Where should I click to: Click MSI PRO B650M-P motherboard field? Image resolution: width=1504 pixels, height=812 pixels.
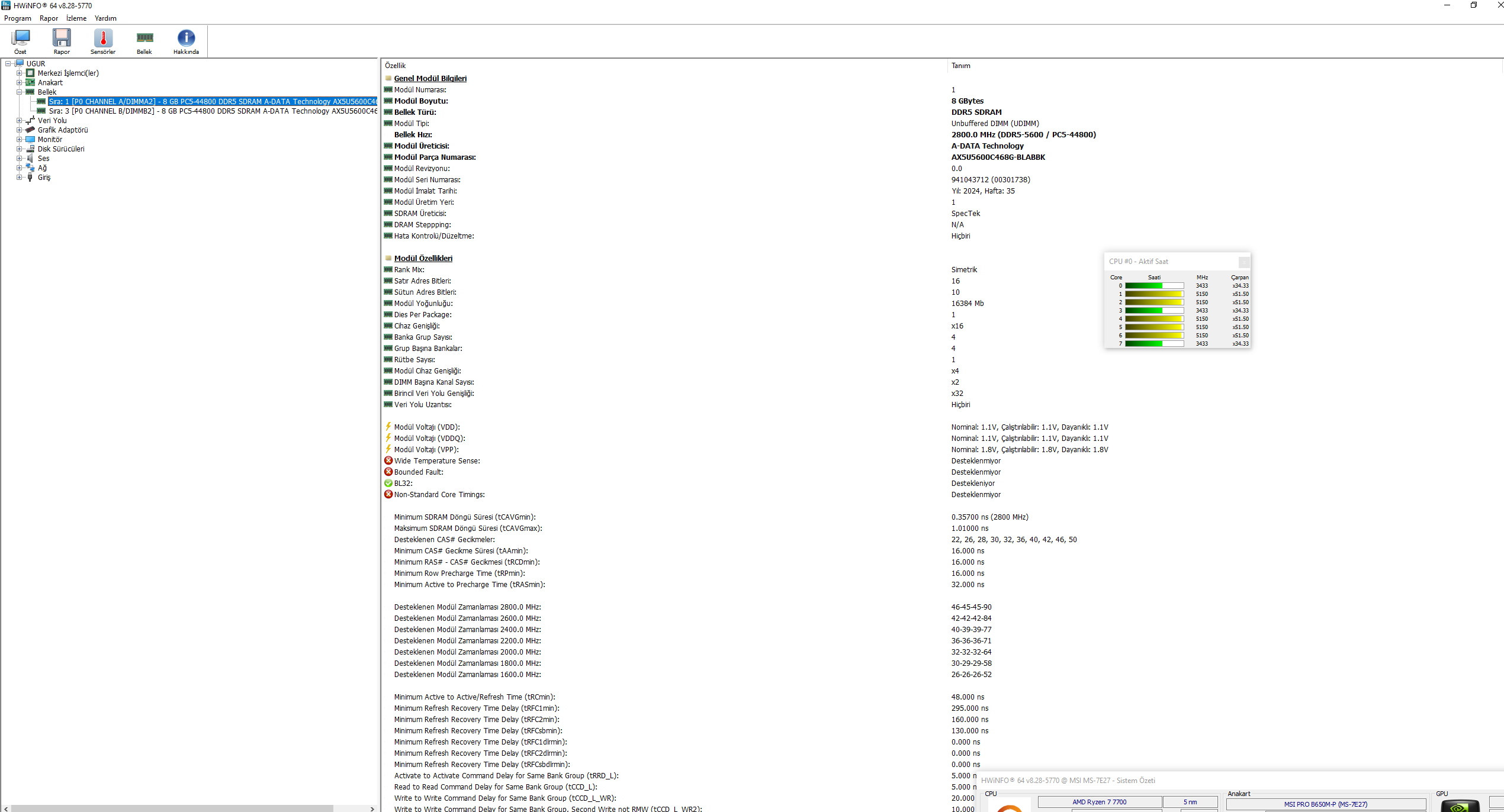tap(1325, 804)
